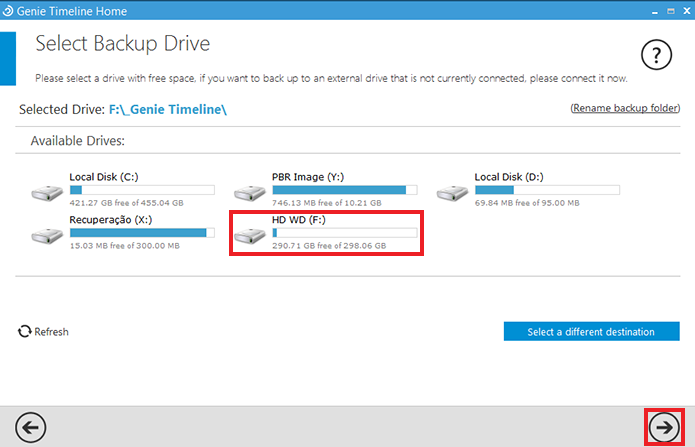695x447 pixels.
Task: Click the Local Disk (D:) usage bar
Action: click(547, 190)
